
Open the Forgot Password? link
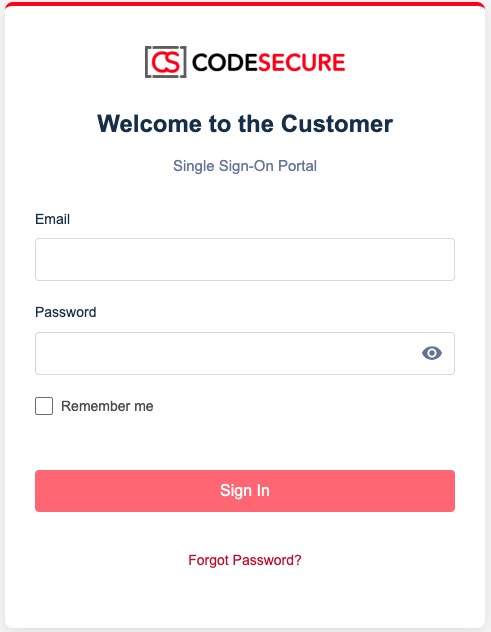coord(245,560)
